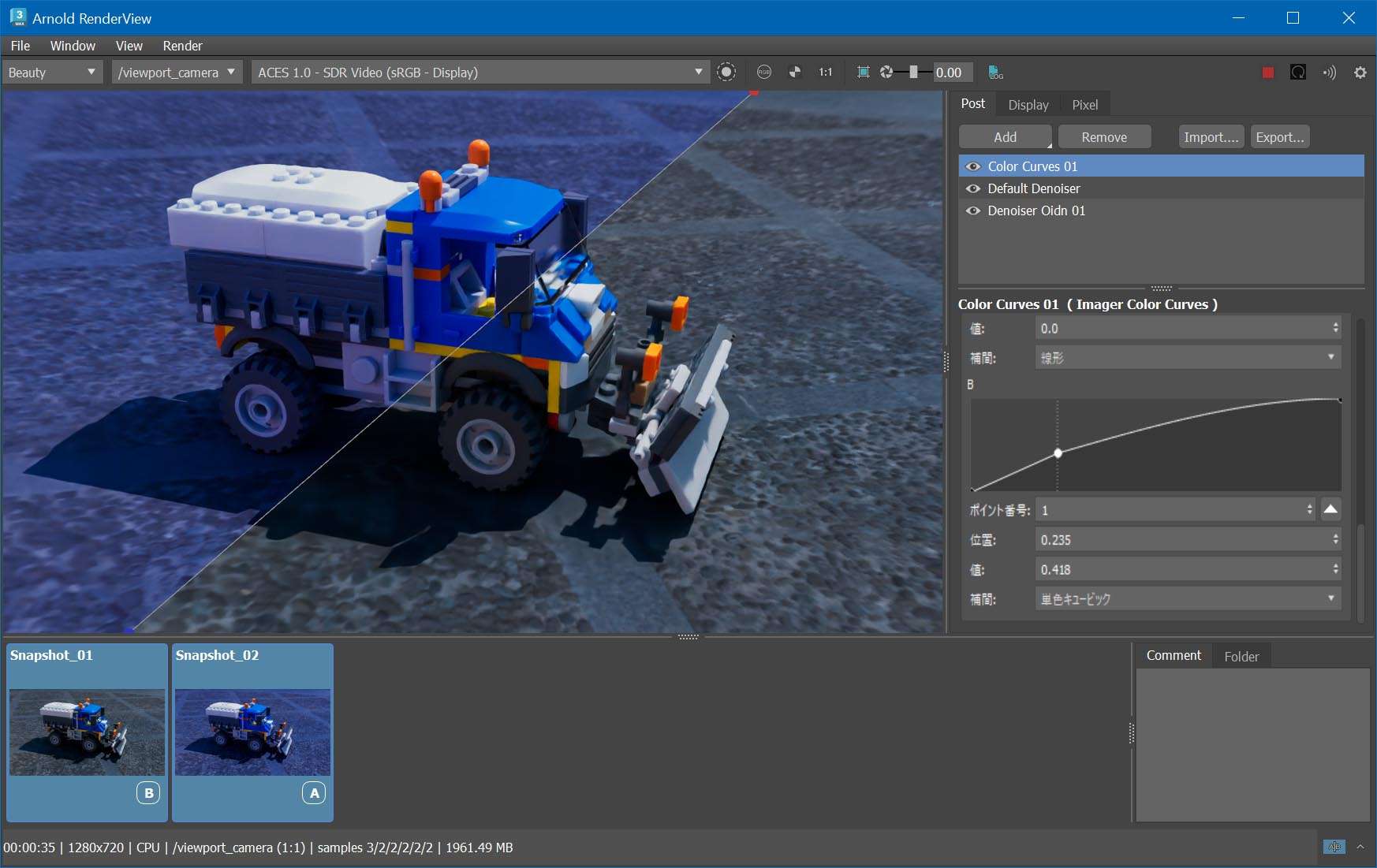Click the exposure slider handle
This screenshot has width=1377, height=868.
coord(913,73)
